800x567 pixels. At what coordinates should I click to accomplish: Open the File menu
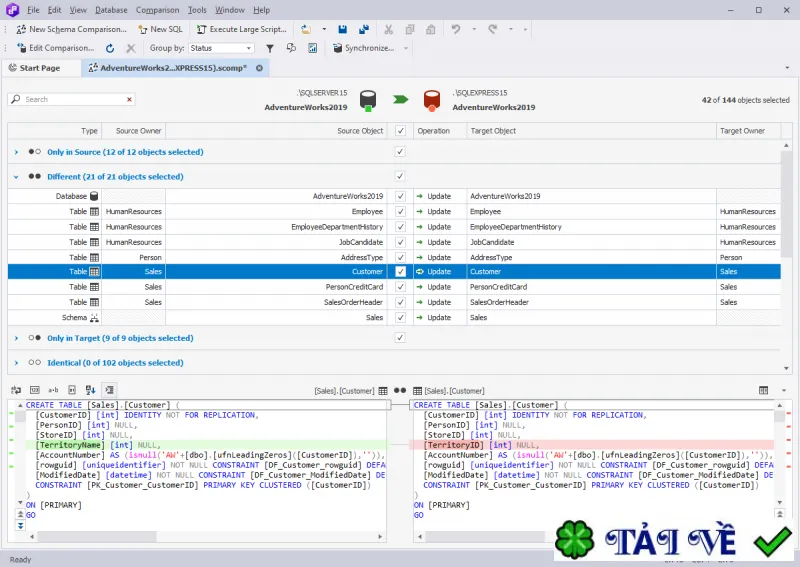[x=33, y=10]
